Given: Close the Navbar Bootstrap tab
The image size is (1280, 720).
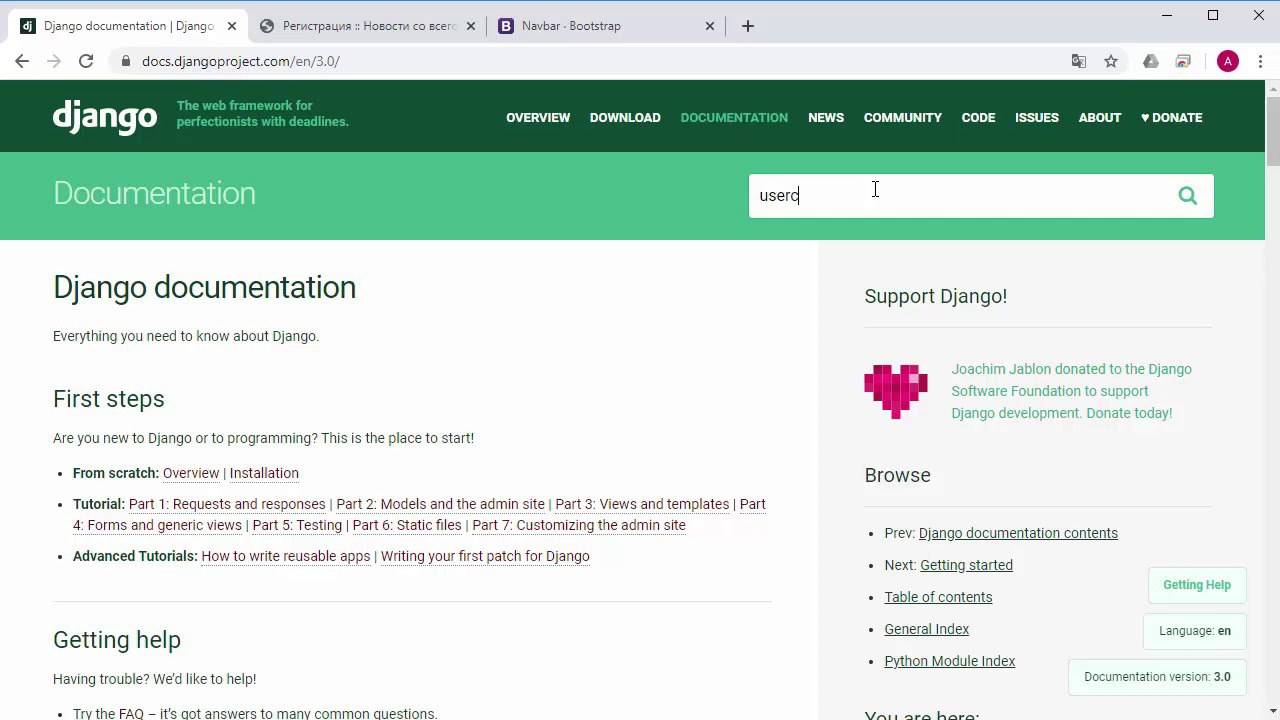Looking at the screenshot, I should coord(710,26).
